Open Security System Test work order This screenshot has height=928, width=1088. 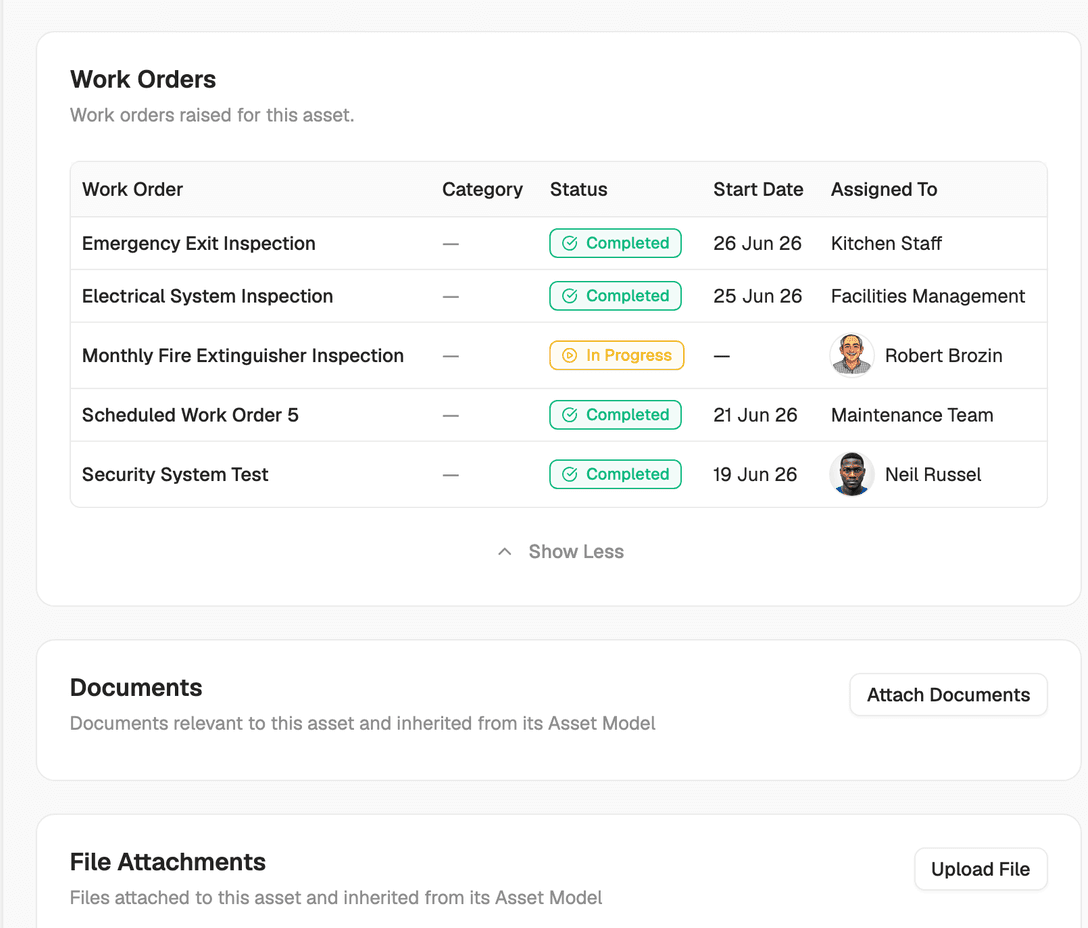pyautogui.click(x=175, y=475)
